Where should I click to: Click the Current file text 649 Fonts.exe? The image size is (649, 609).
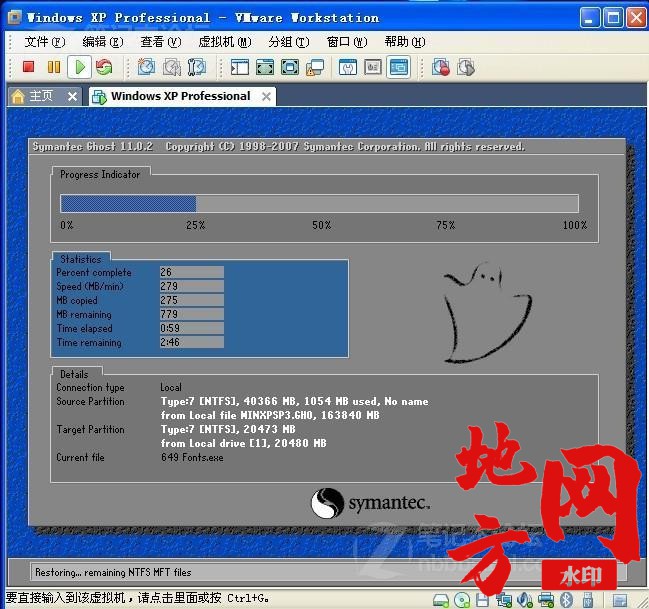click(192, 457)
